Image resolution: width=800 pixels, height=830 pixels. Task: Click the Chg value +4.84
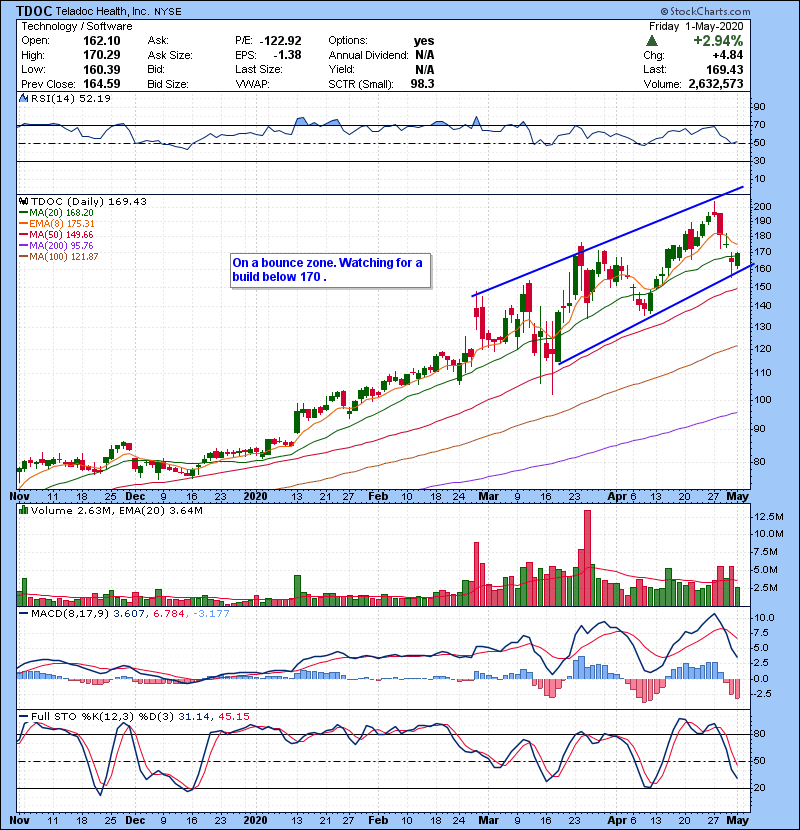point(727,55)
